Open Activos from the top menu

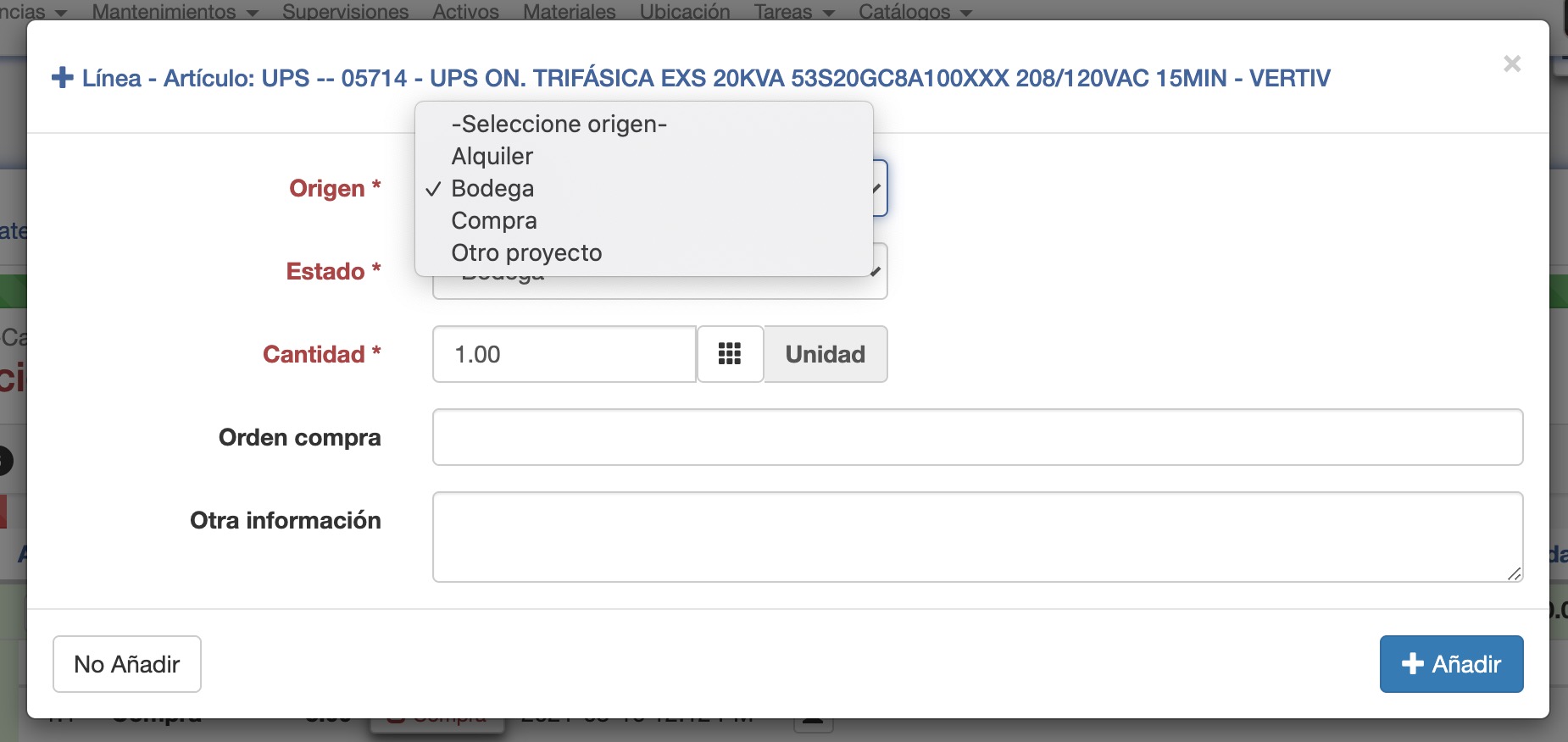click(465, 11)
